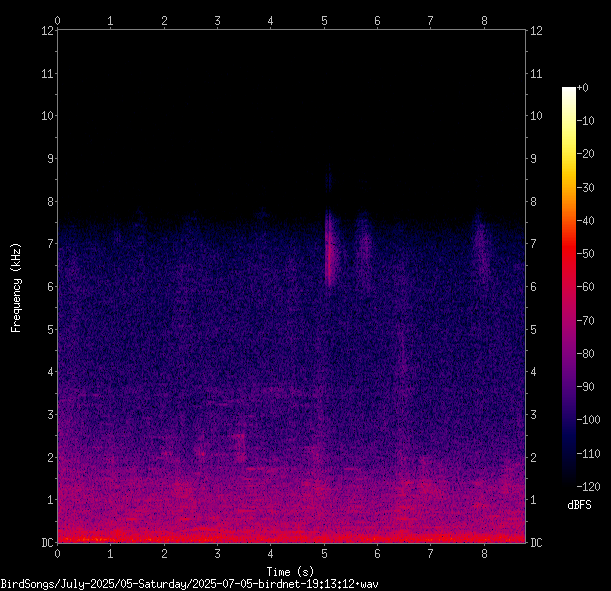Click the right axis DC label
The image size is (611, 591).
pos(536,542)
